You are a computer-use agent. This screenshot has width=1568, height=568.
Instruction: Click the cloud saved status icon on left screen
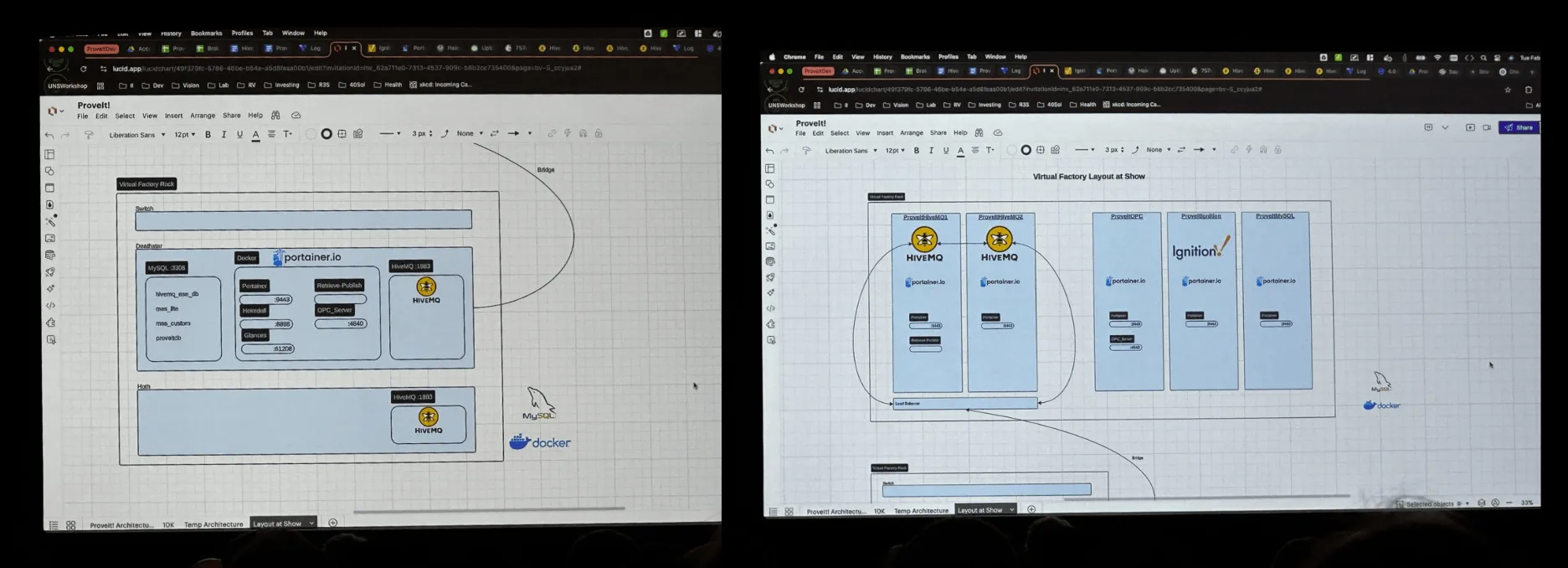296,116
